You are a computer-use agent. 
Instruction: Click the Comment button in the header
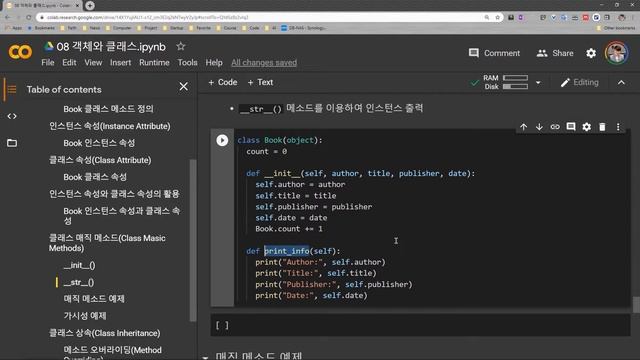click(494, 53)
